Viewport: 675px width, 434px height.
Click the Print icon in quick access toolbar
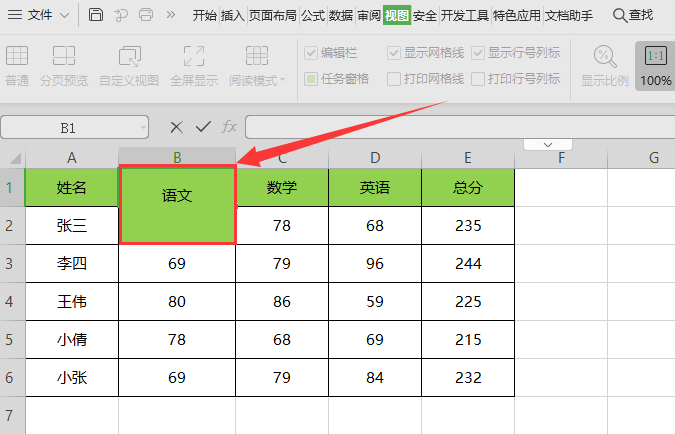(146, 15)
